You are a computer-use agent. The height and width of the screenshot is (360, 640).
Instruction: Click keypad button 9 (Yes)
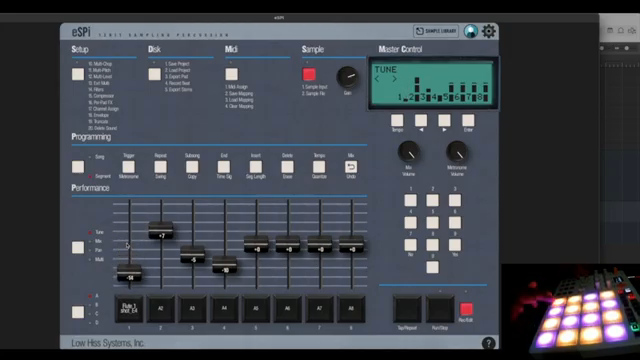pos(455,245)
